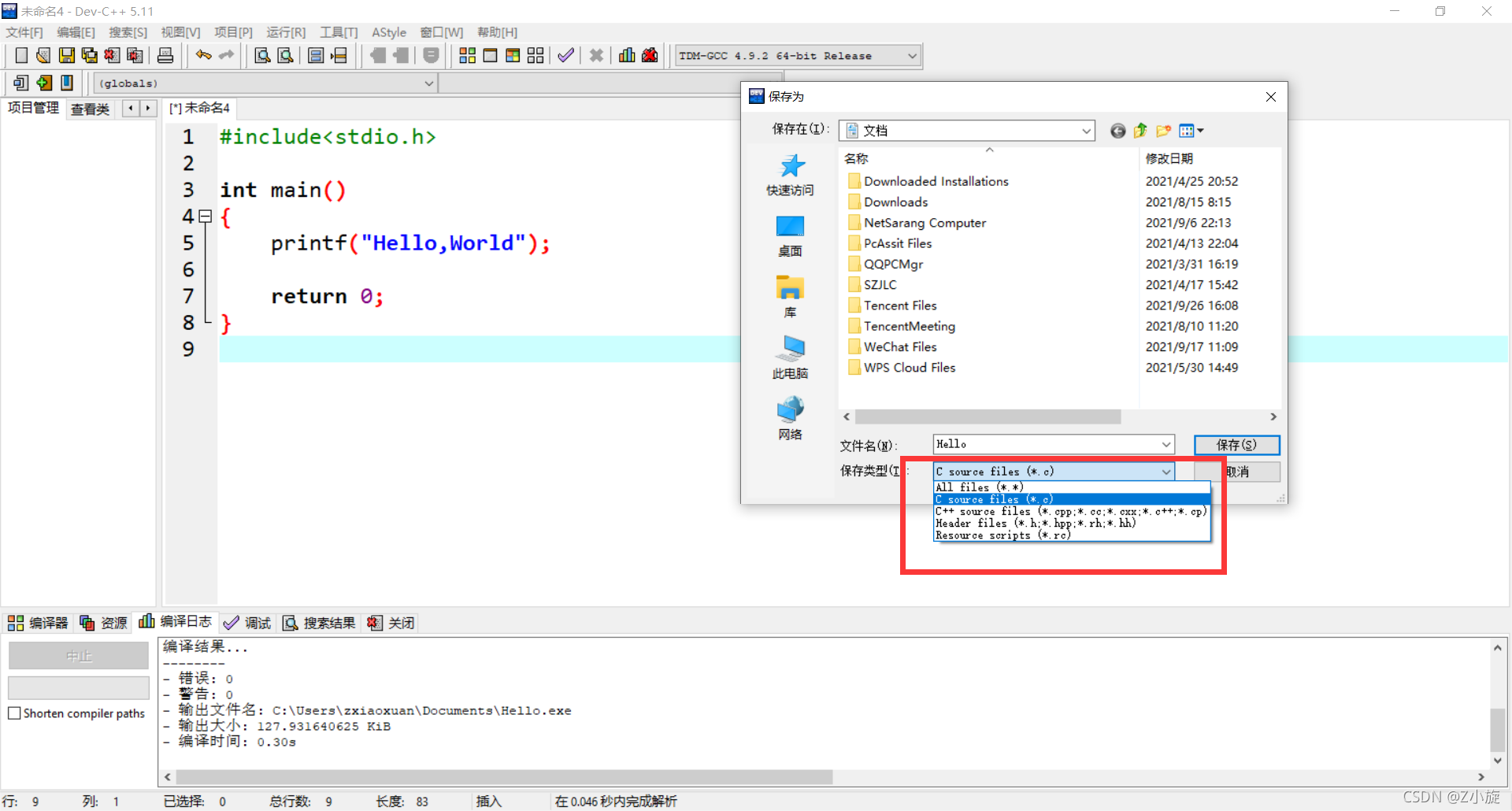The image size is (1512, 811).
Task: Click the Compile and Run icon
Action: pos(513,55)
